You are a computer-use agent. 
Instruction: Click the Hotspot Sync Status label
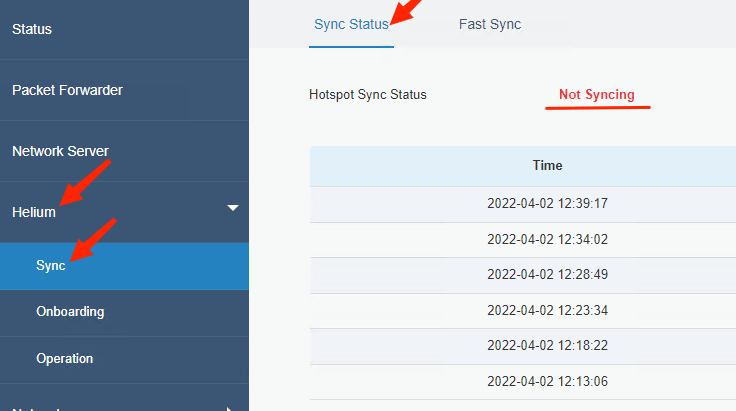tap(368, 95)
